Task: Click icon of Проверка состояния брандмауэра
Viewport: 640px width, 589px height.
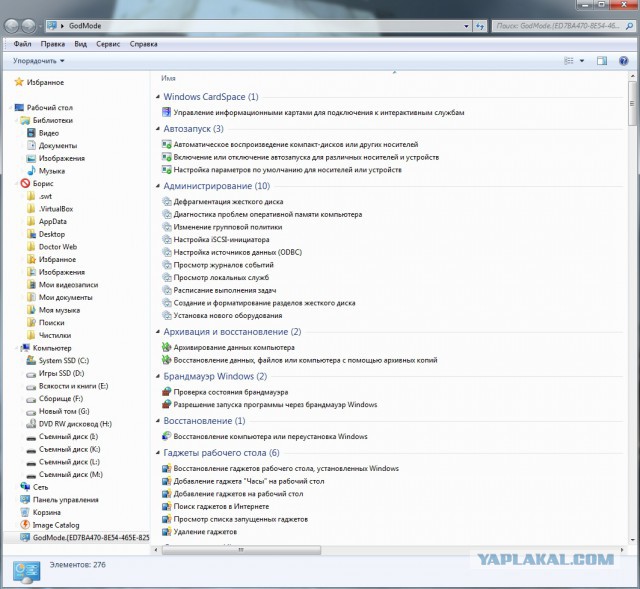Action: coord(166,391)
